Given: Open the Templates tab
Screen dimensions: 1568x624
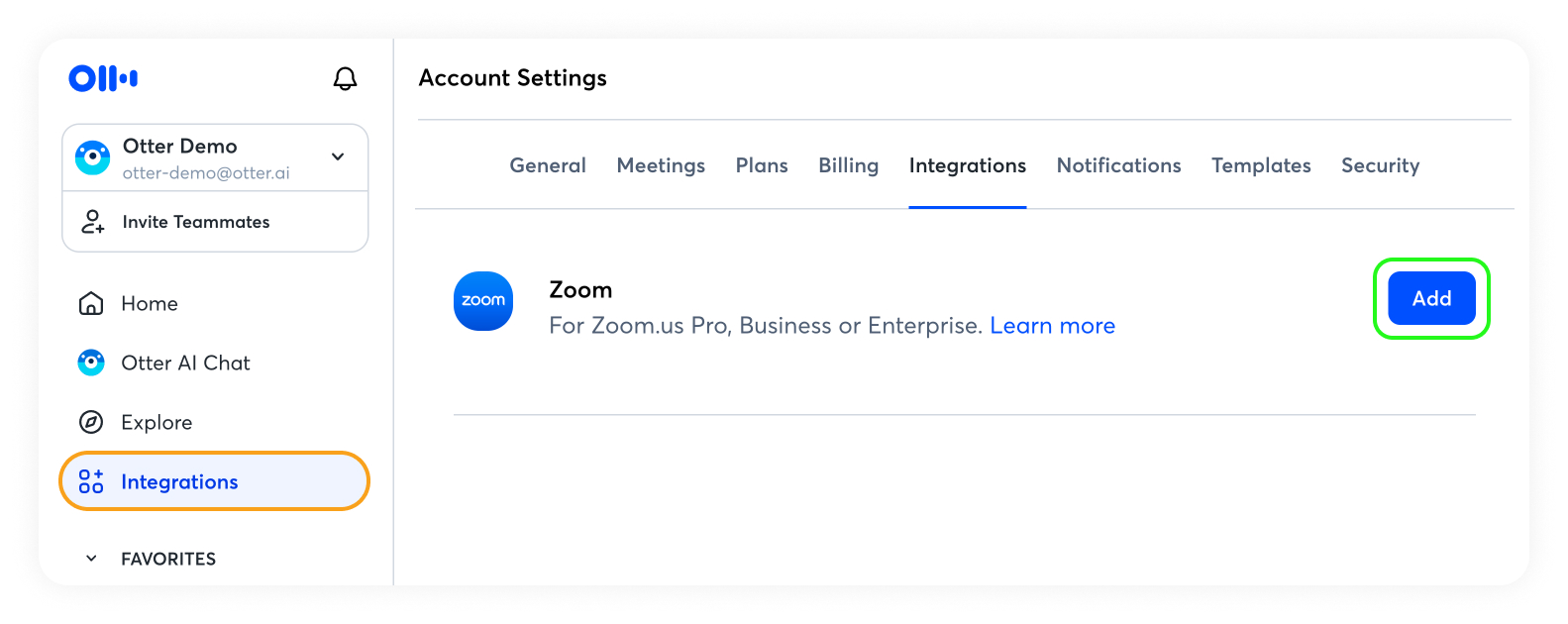Looking at the screenshot, I should tap(1261, 165).
